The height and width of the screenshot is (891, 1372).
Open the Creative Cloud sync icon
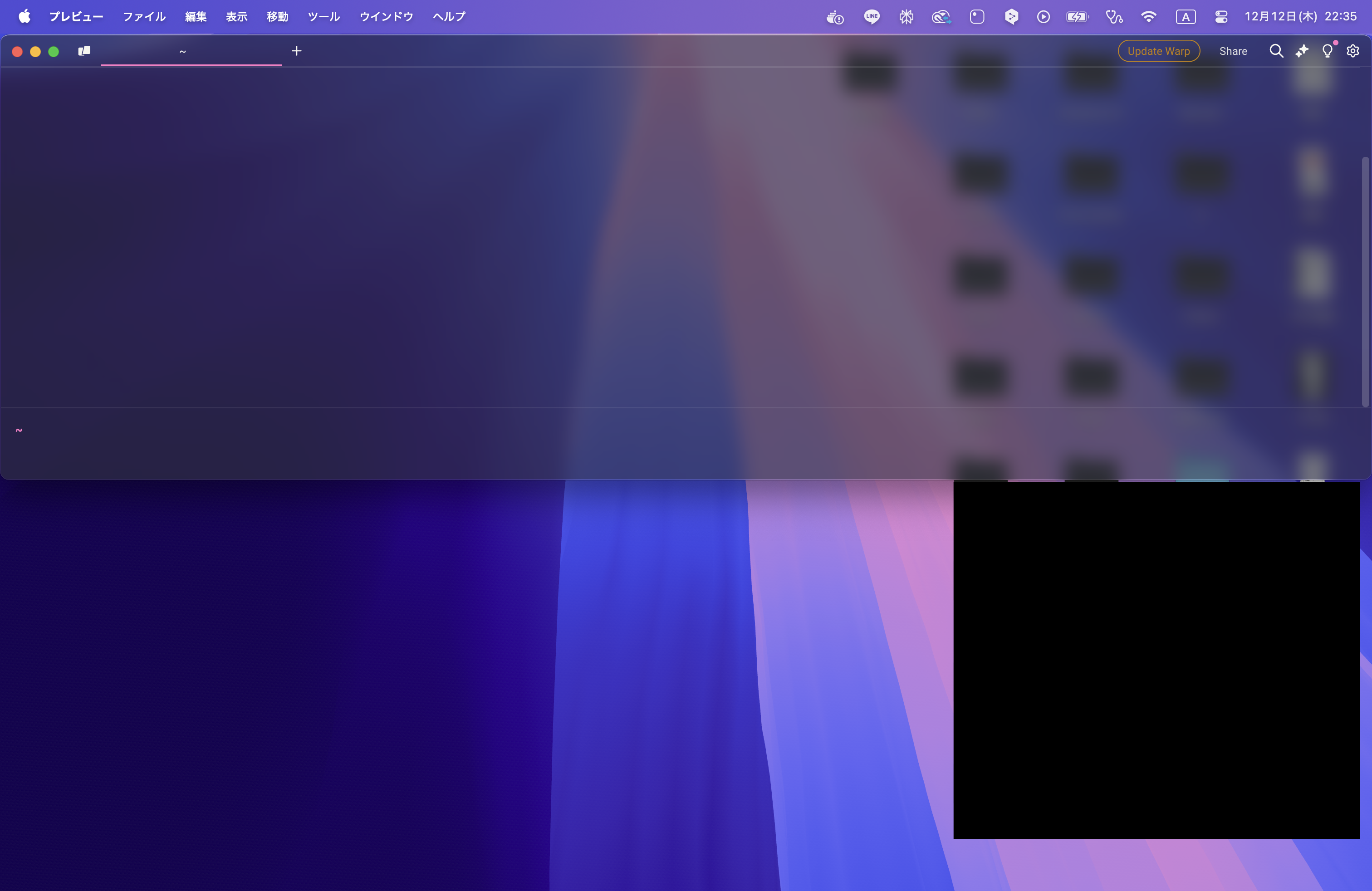(941, 17)
